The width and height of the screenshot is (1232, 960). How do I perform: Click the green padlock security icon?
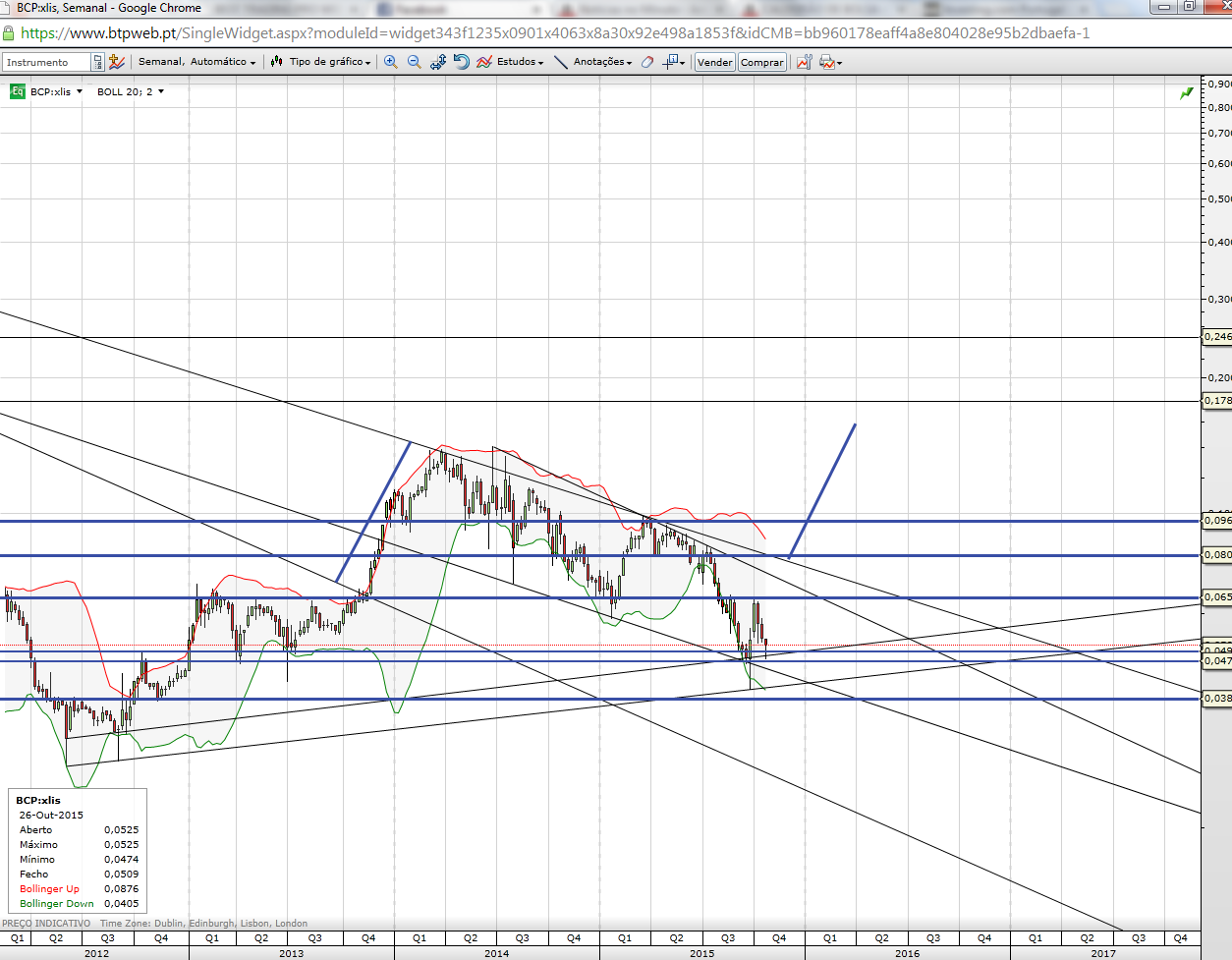pyautogui.click(x=9, y=32)
